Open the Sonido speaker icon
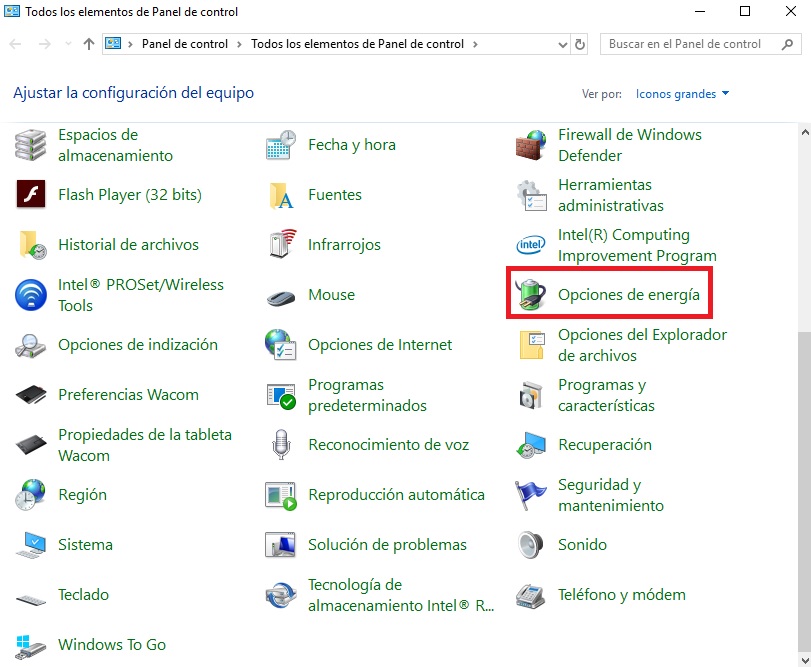 pos(531,544)
